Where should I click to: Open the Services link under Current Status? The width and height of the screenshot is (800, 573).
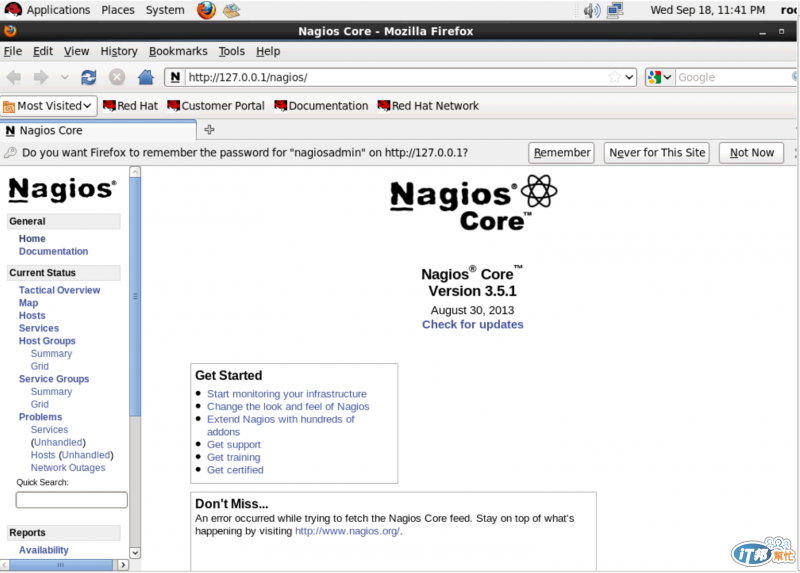pyautogui.click(x=39, y=328)
